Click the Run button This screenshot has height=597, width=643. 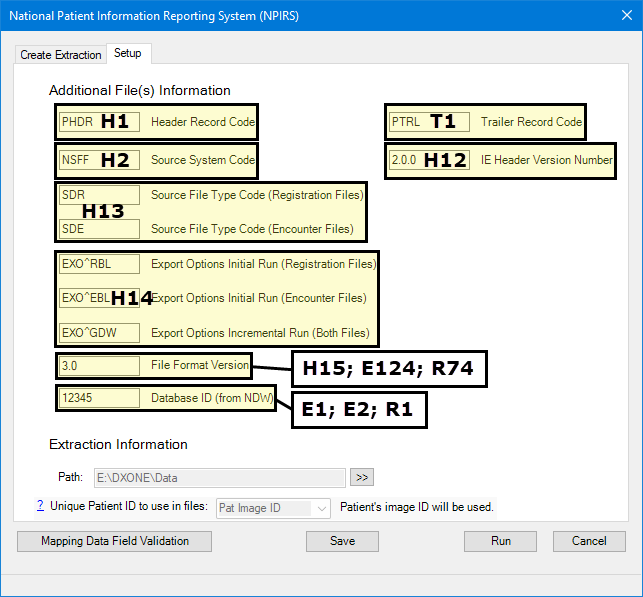point(500,541)
